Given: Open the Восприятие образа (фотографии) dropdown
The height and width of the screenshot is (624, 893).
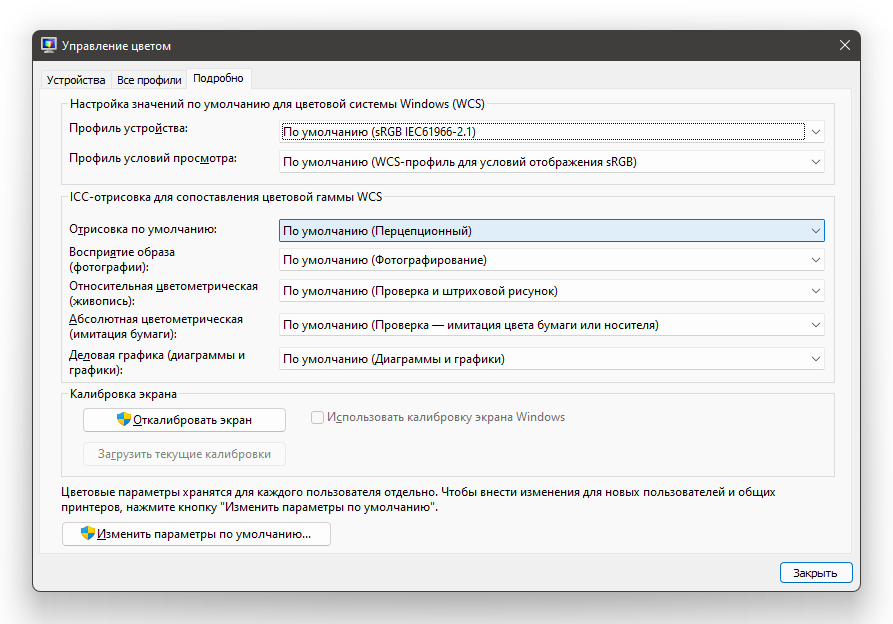Looking at the screenshot, I should click(816, 260).
